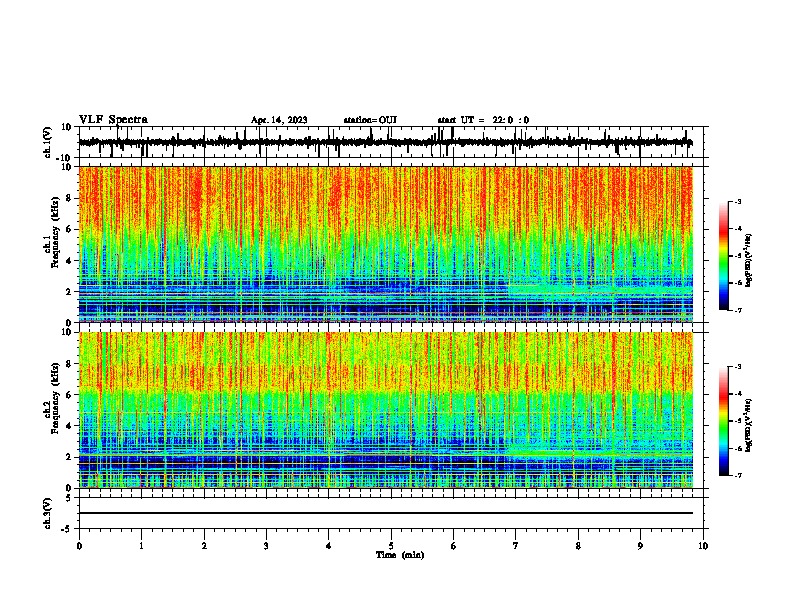Viewport: 792px width, 612px height.
Task: Click the "VLF Spectra" title text
Action: pyautogui.click(x=113, y=120)
